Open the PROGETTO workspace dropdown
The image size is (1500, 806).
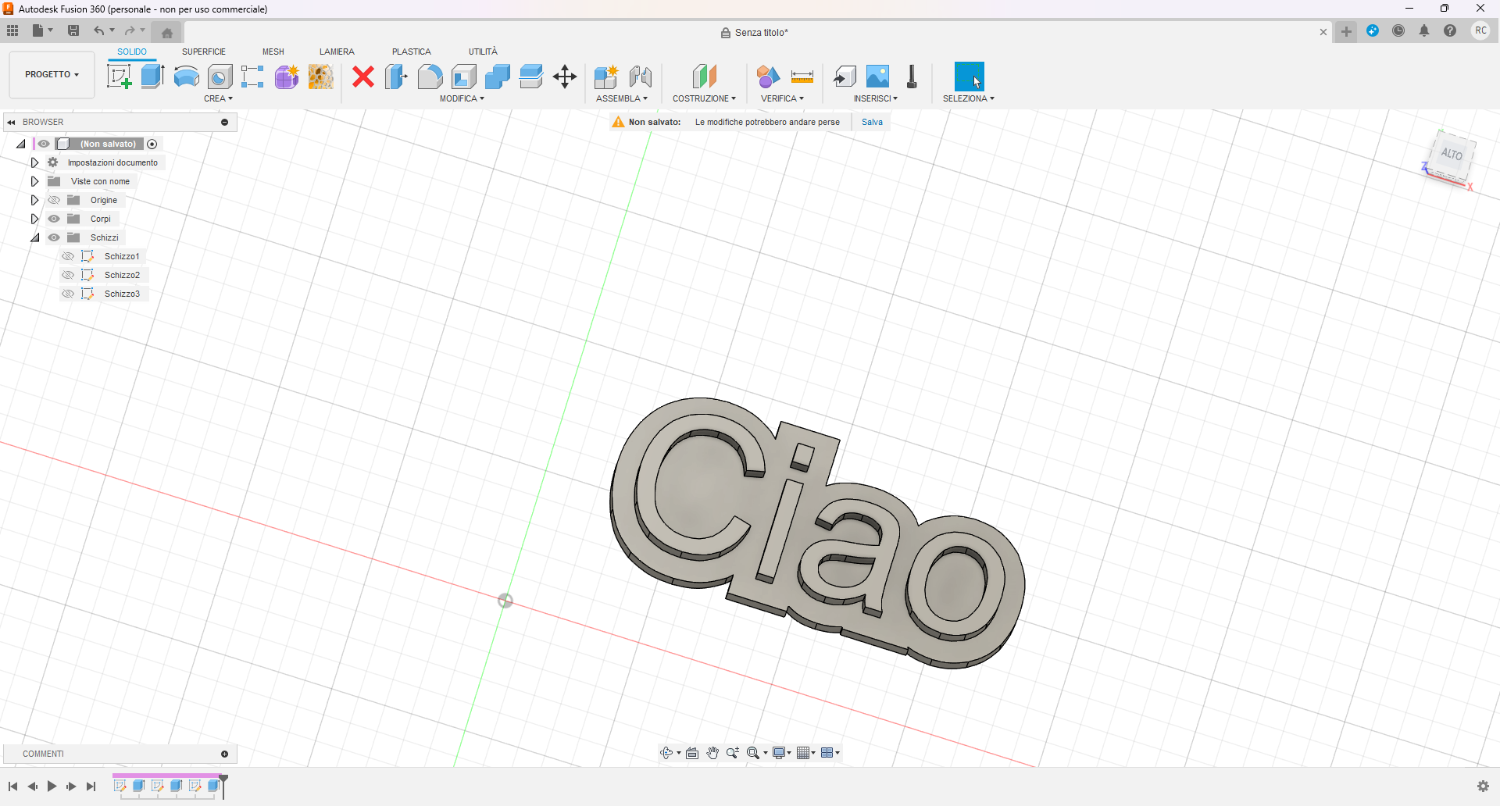coord(52,75)
